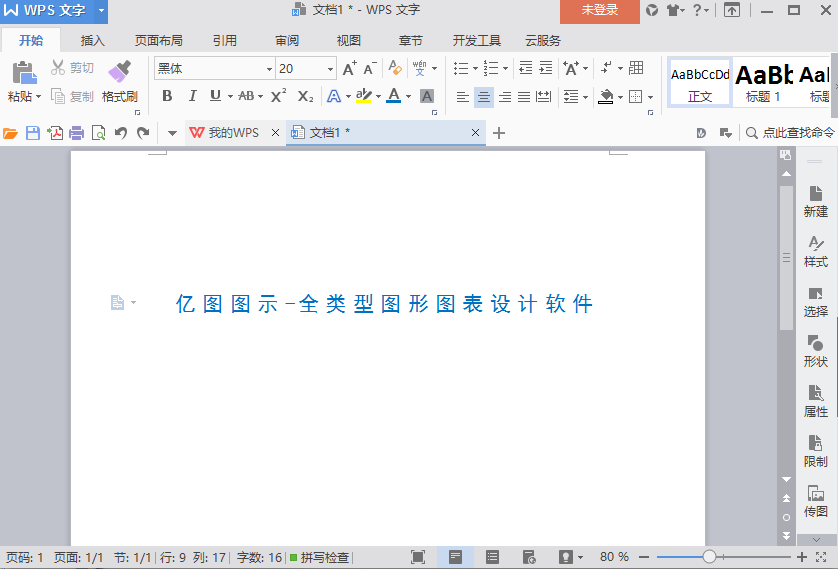Insert table from ribbon grid icon
Screen dimensions: 838x569
tap(636, 68)
